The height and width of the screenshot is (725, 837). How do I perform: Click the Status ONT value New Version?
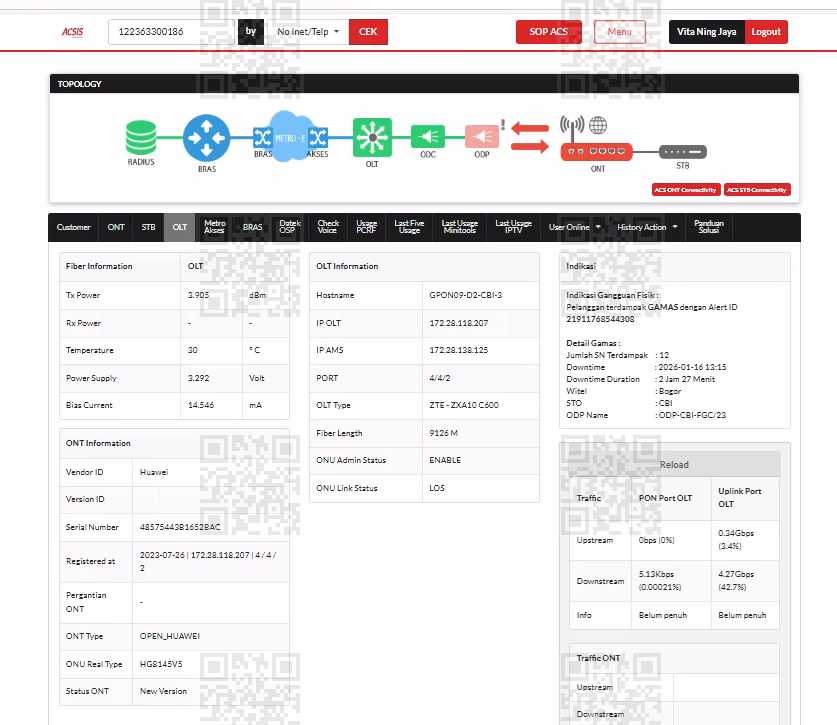coord(163,691)
